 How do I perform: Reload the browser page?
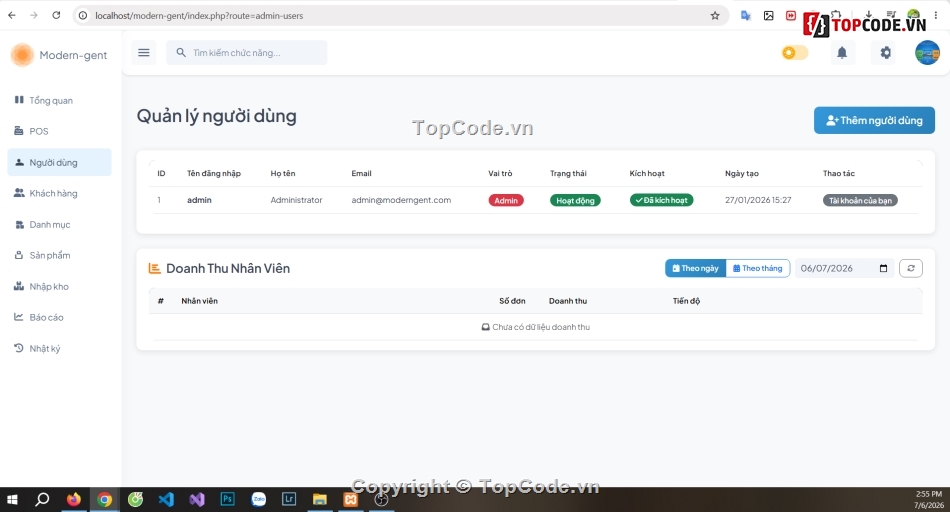point(56,15)
